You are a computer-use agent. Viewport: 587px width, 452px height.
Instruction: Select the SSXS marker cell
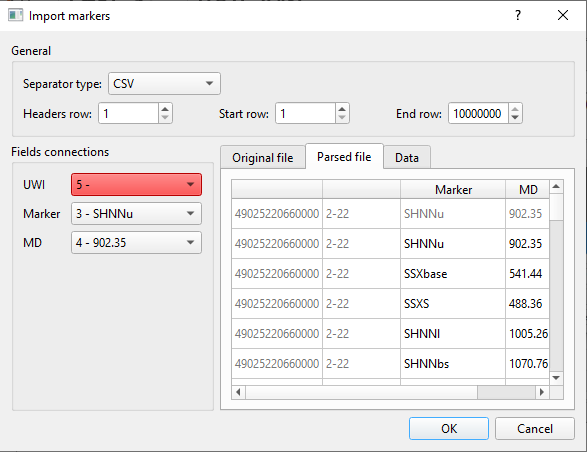tap(453, 304)
